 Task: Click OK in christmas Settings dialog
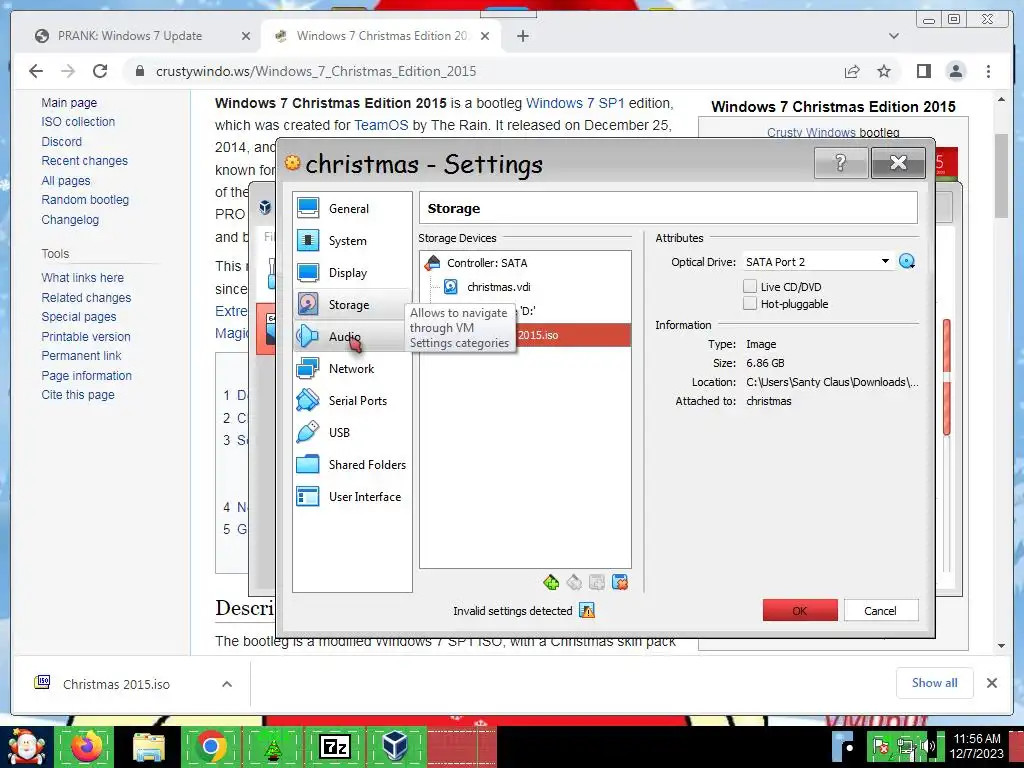pos(800,611)
